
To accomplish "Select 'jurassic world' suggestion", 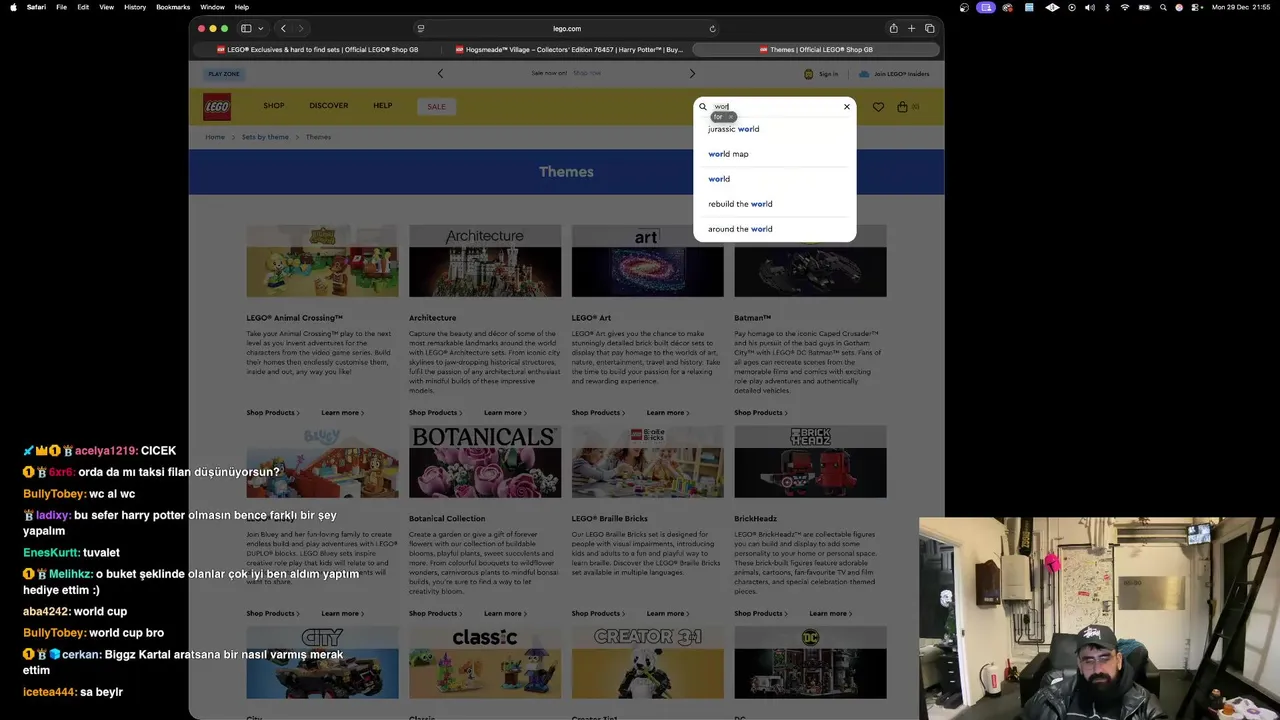I will (733, 129).
